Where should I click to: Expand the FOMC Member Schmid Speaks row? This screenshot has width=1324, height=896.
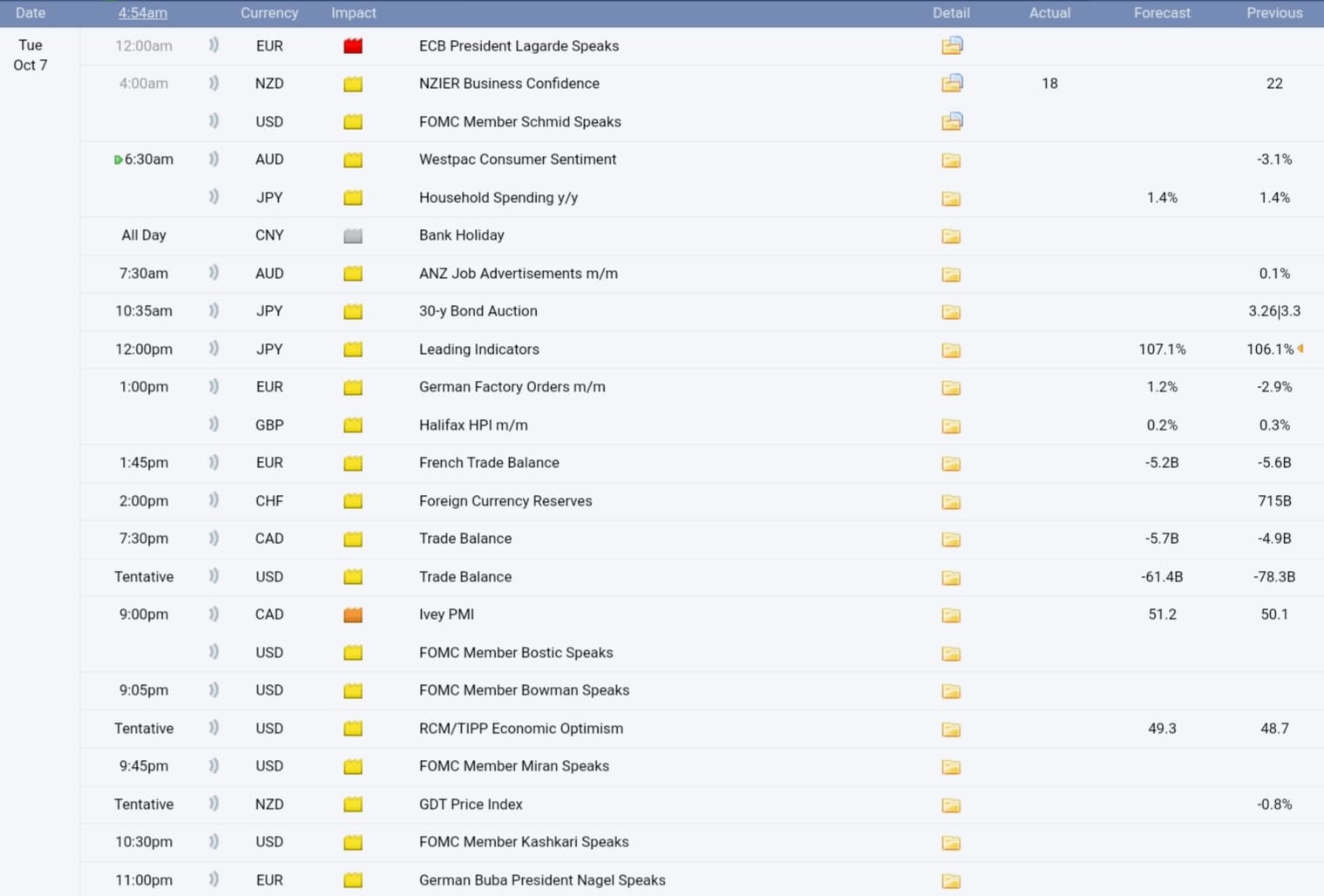[519, 122]
